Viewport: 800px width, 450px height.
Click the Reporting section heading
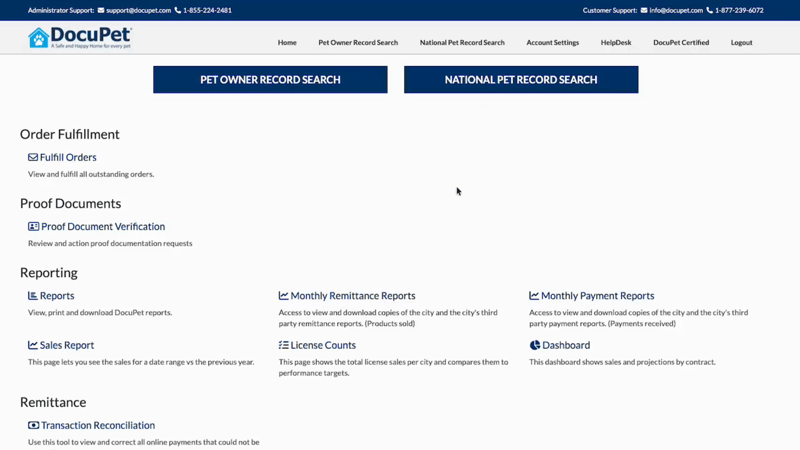point(48,272)
